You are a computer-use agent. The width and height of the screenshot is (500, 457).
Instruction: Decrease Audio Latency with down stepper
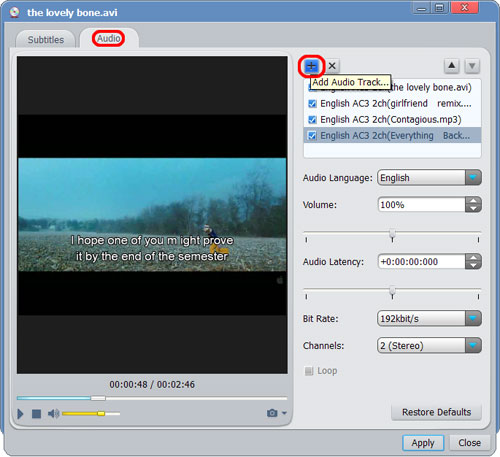click(x=473, y=265)
